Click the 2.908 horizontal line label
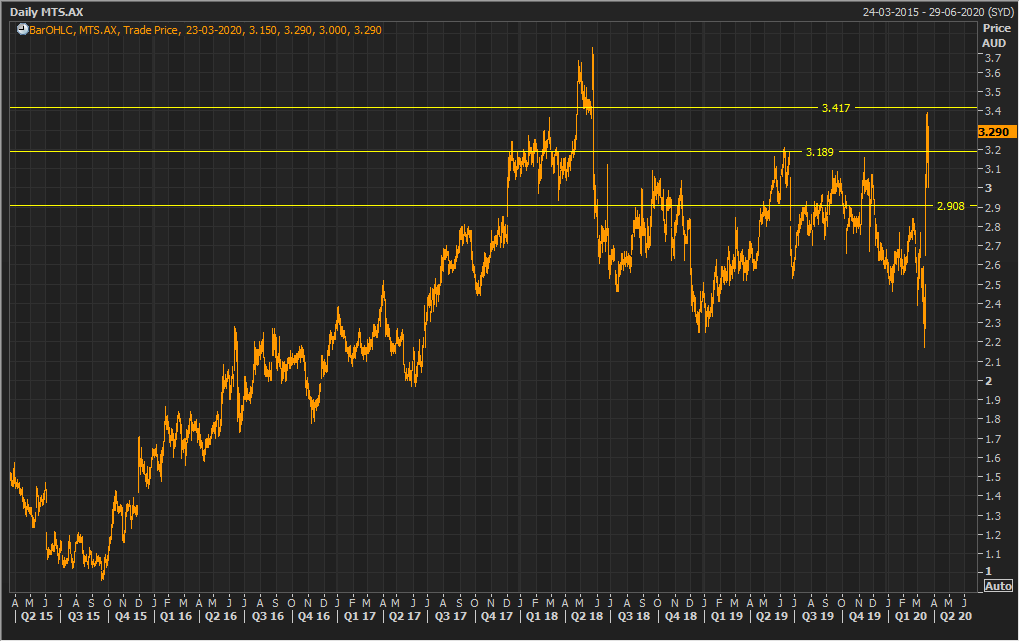This screenshot has width=1020, height=642. tap(950, 206)
